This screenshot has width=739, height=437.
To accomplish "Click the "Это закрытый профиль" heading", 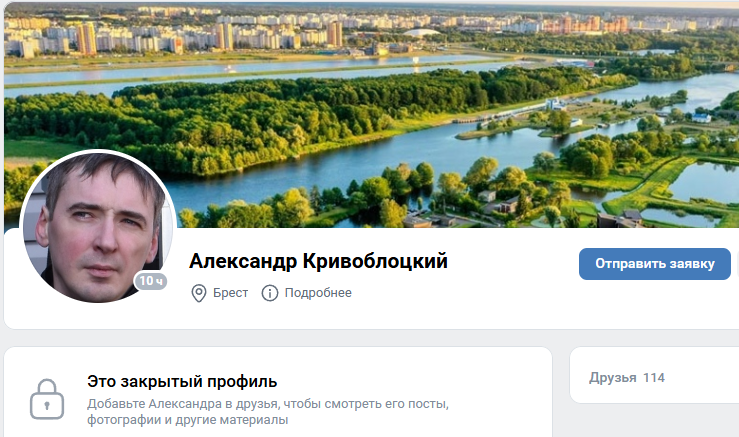I will (x=182, y=381).
